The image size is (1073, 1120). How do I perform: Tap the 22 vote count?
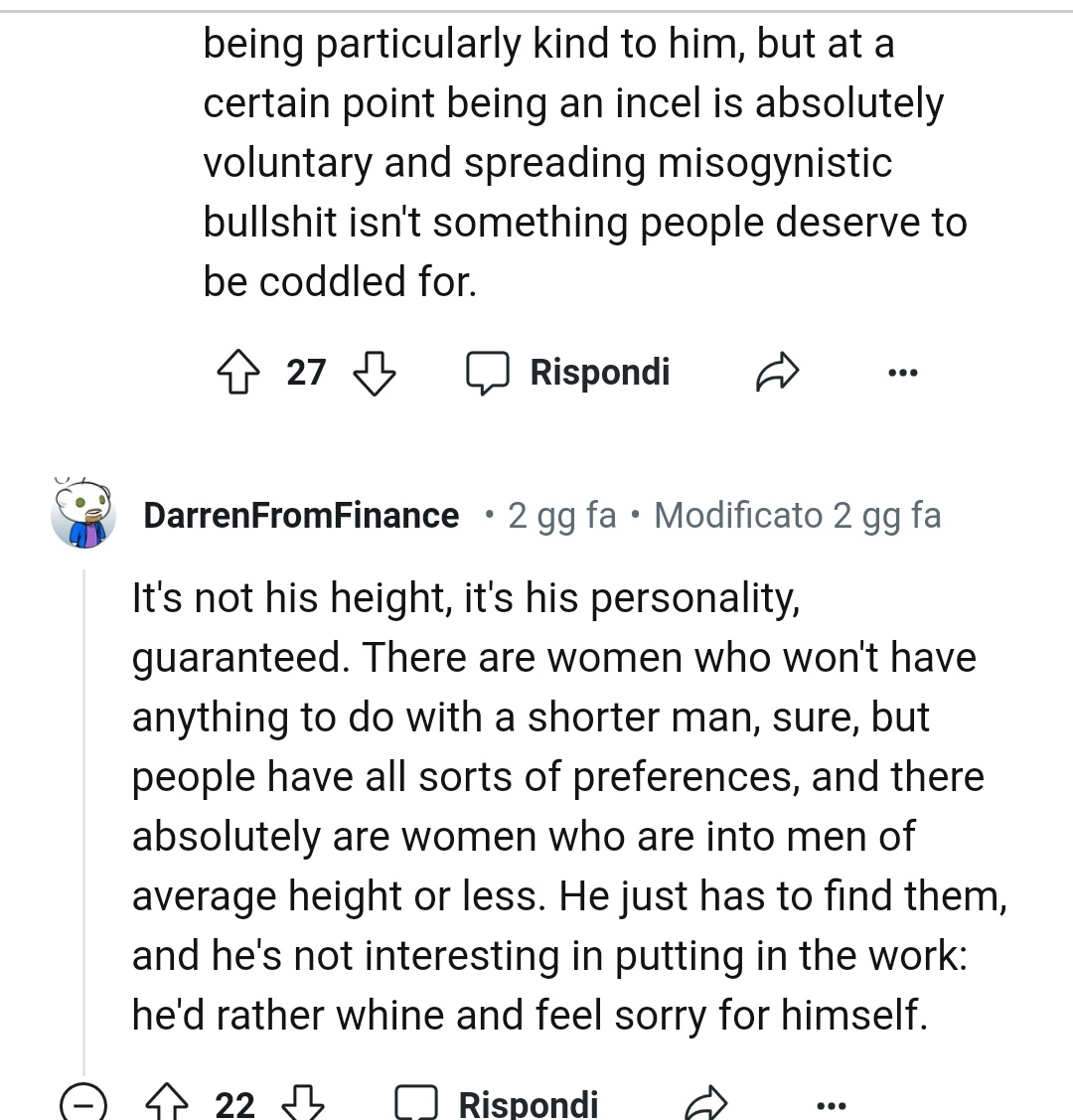235,1104
